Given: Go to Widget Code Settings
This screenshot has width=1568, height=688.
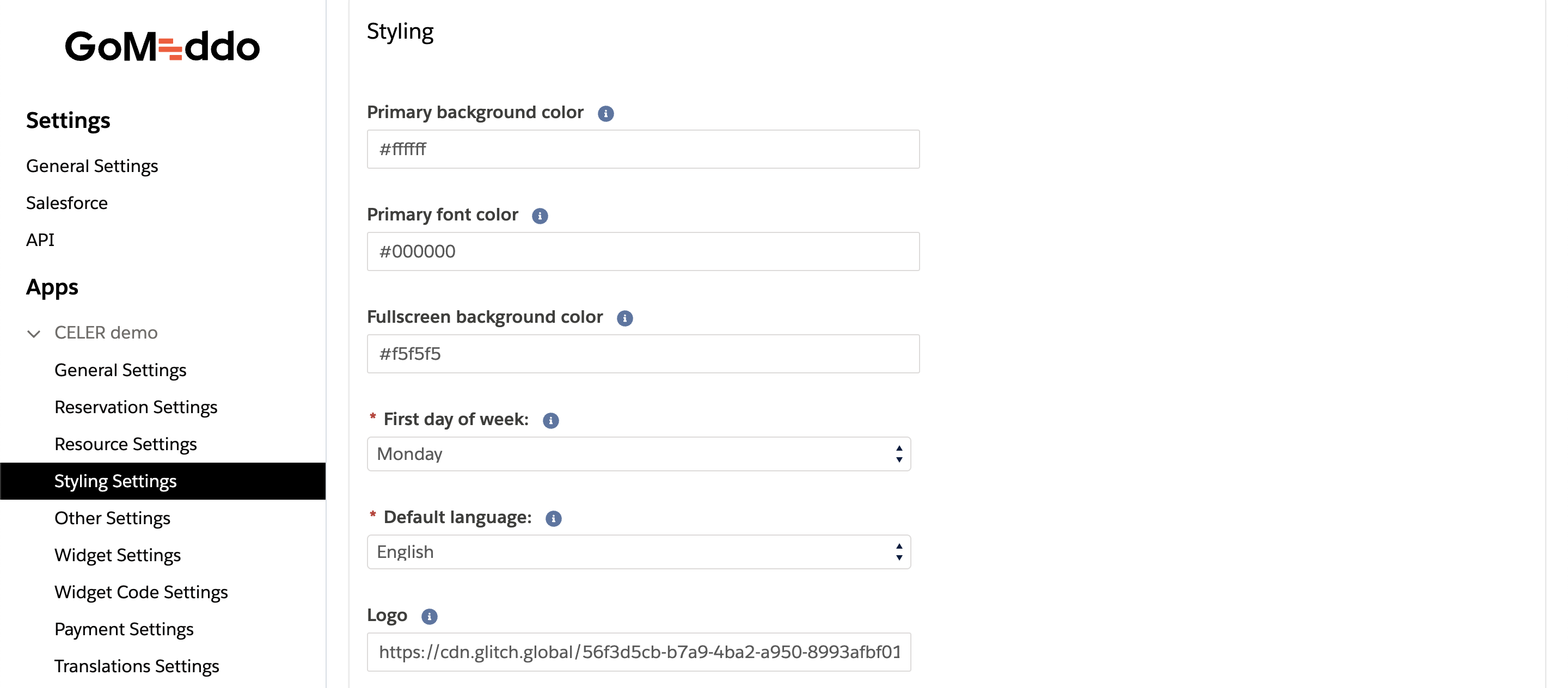Looking at the screenshot, I should coord(140,592).
